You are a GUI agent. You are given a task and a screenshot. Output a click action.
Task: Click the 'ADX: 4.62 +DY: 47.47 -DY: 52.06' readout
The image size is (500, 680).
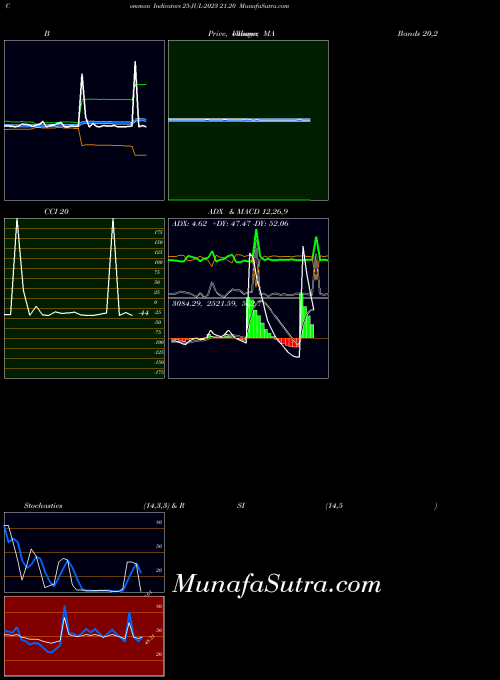pos(230,223)
